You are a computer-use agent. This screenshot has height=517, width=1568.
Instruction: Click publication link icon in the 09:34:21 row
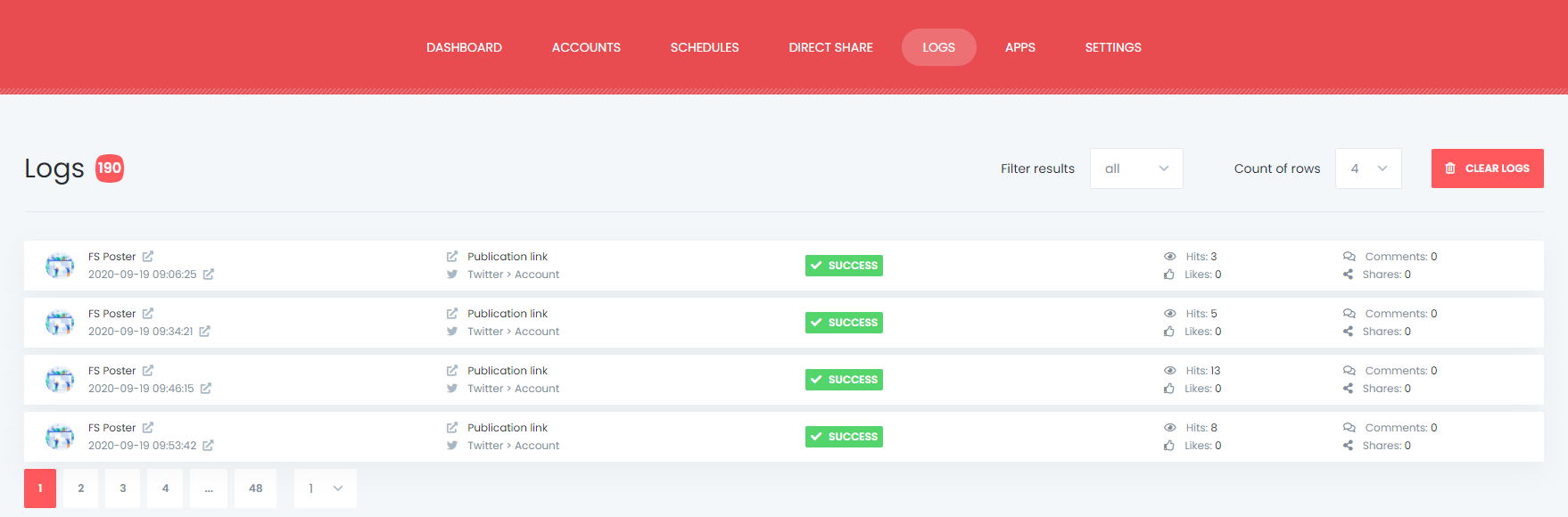click(x=452, y=314)
